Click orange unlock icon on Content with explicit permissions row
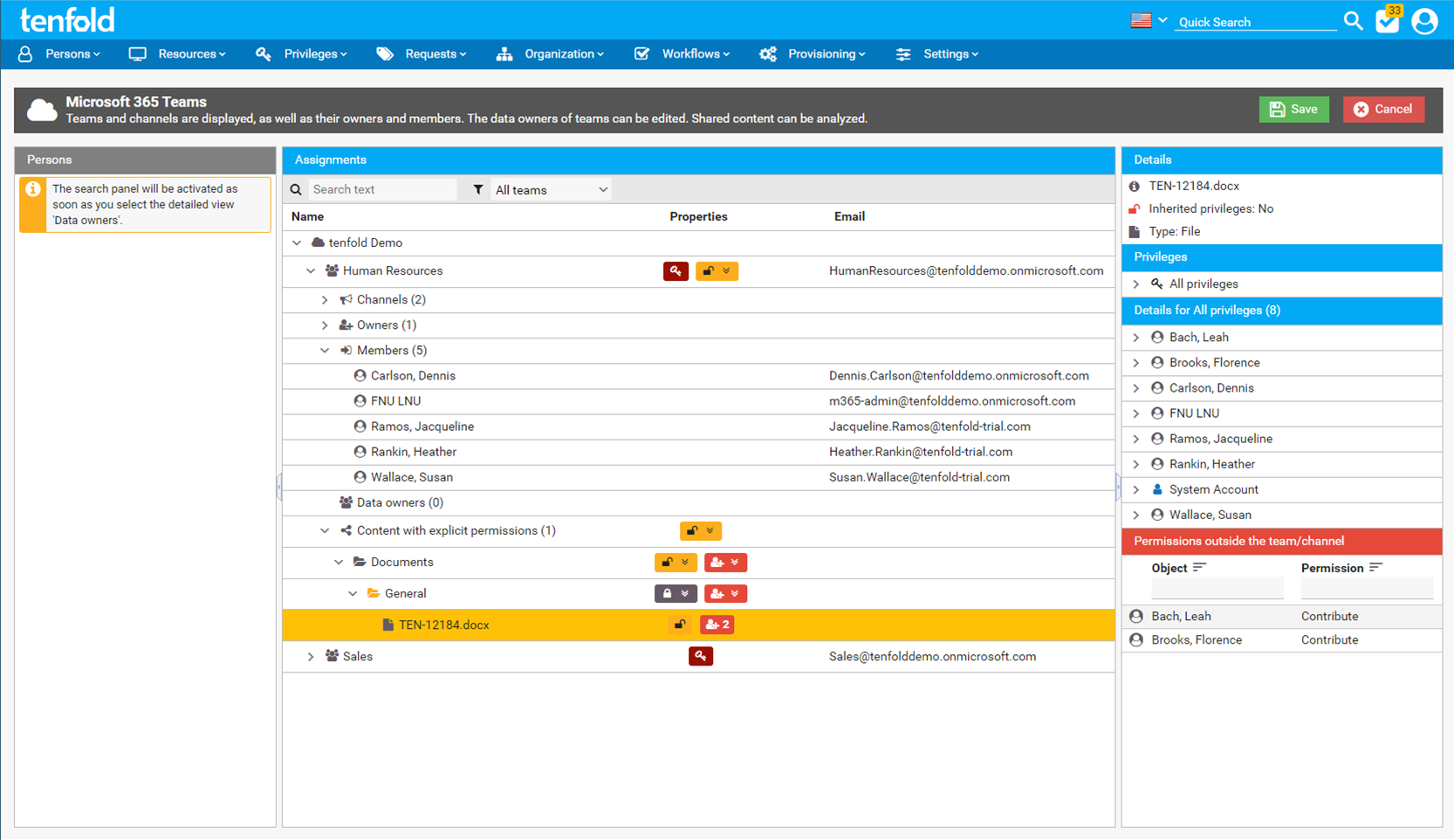The height and width of the screenshot is (840, 1454). [x=701, y=530]
